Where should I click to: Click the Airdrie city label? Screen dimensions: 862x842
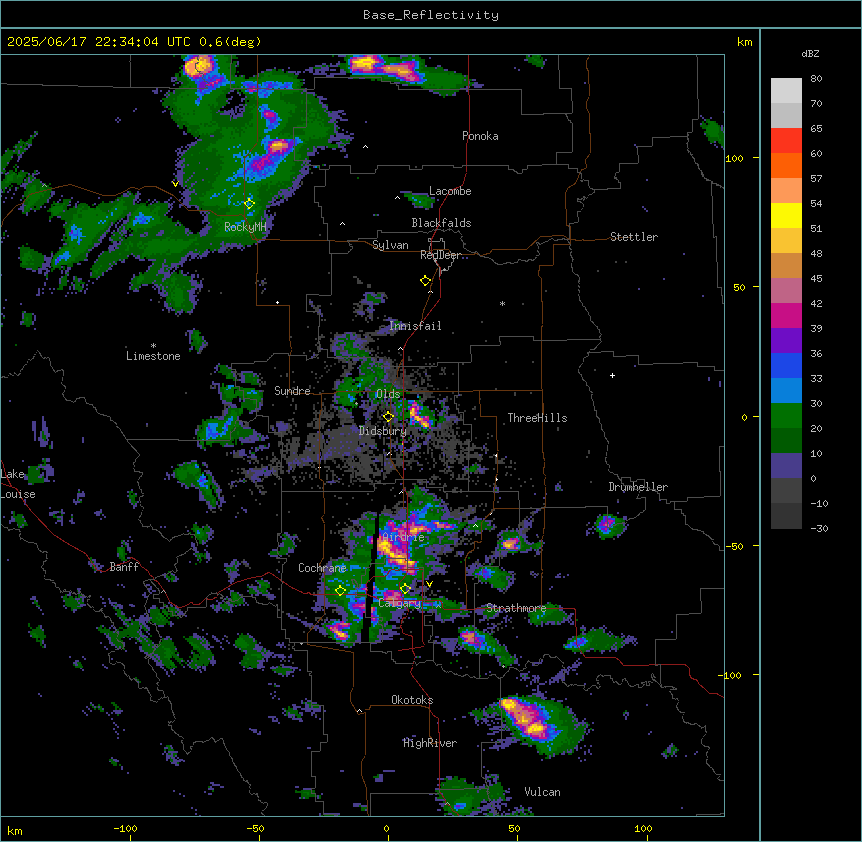404,537
